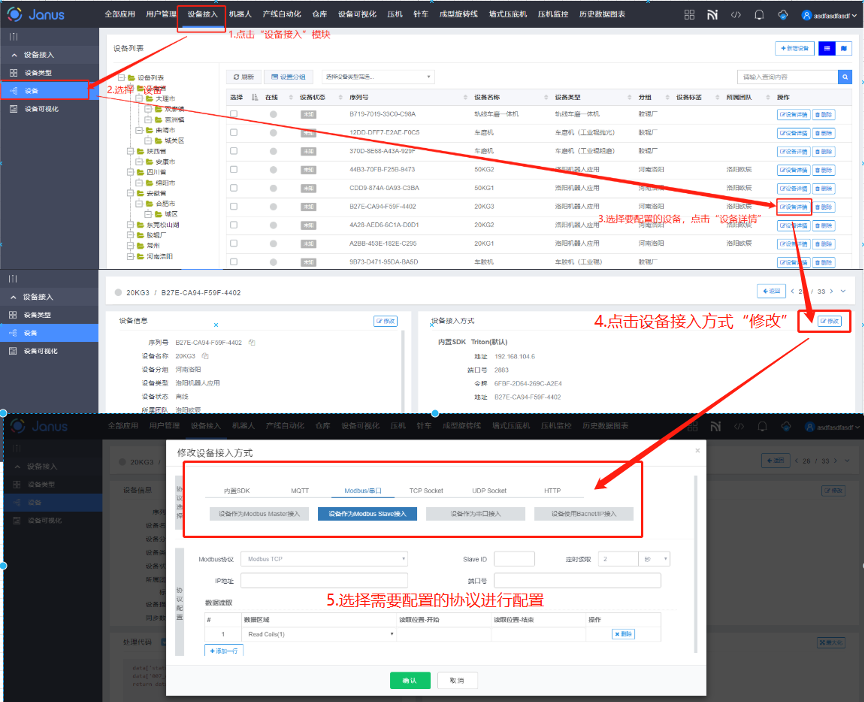
Task: Collapse sidebar using the bars icon on list page
Action: click(14, 36)
